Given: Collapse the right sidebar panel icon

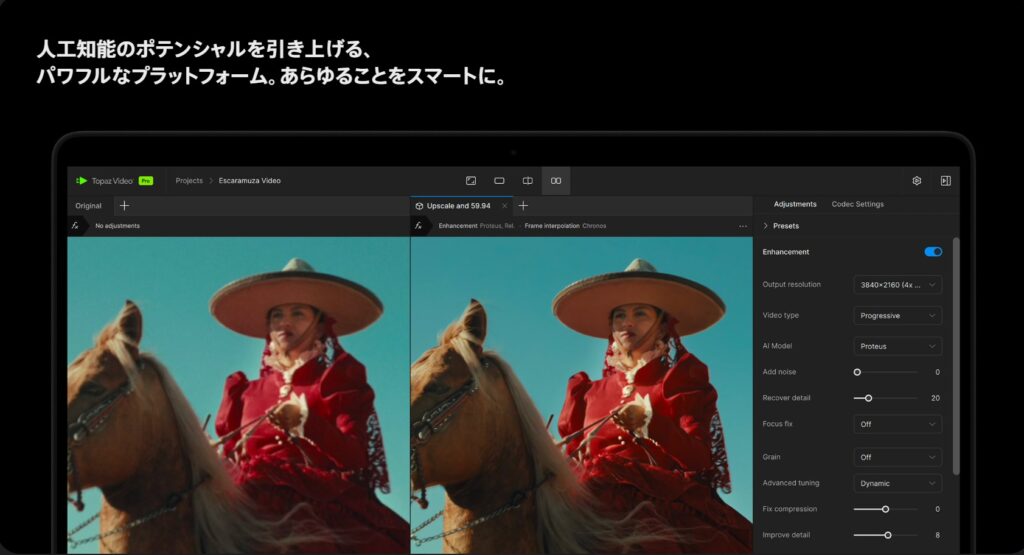Looking at the screenshot, I should [945, 181].
